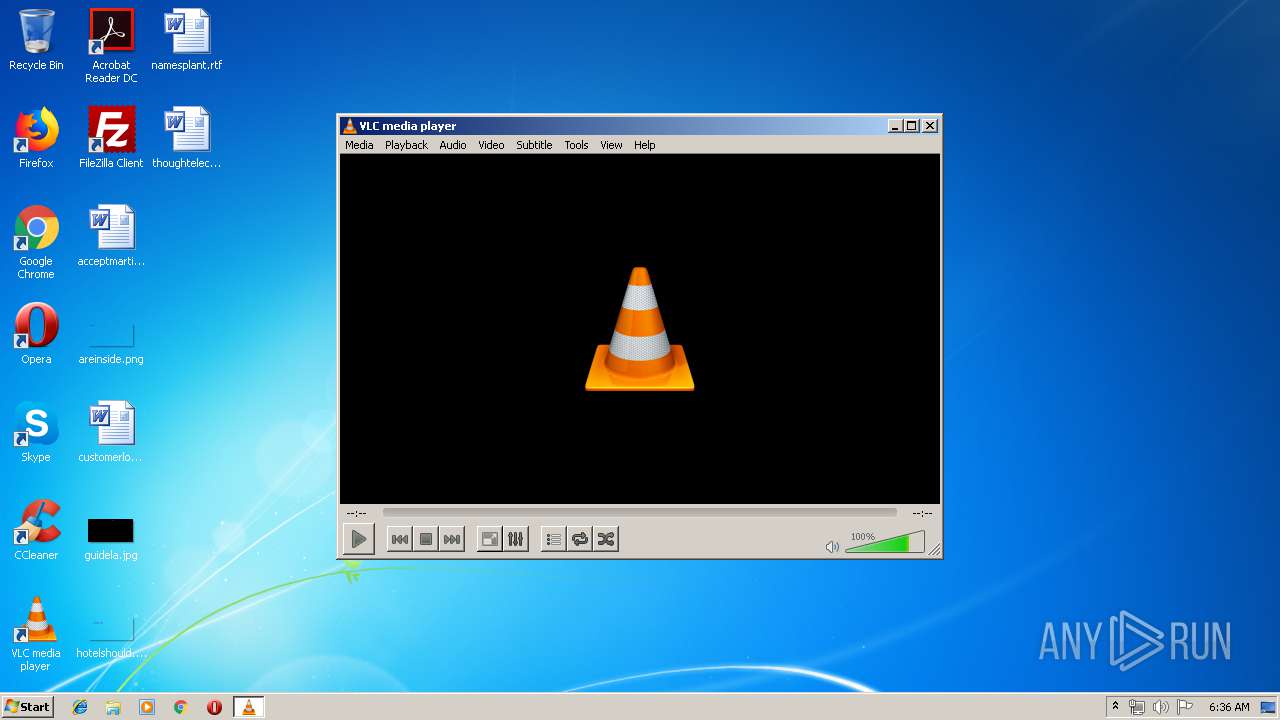Show extended settings equalizer icon
Viewport: 1280px width, 720px height.
pyautogui.click(x=516, y=539)
